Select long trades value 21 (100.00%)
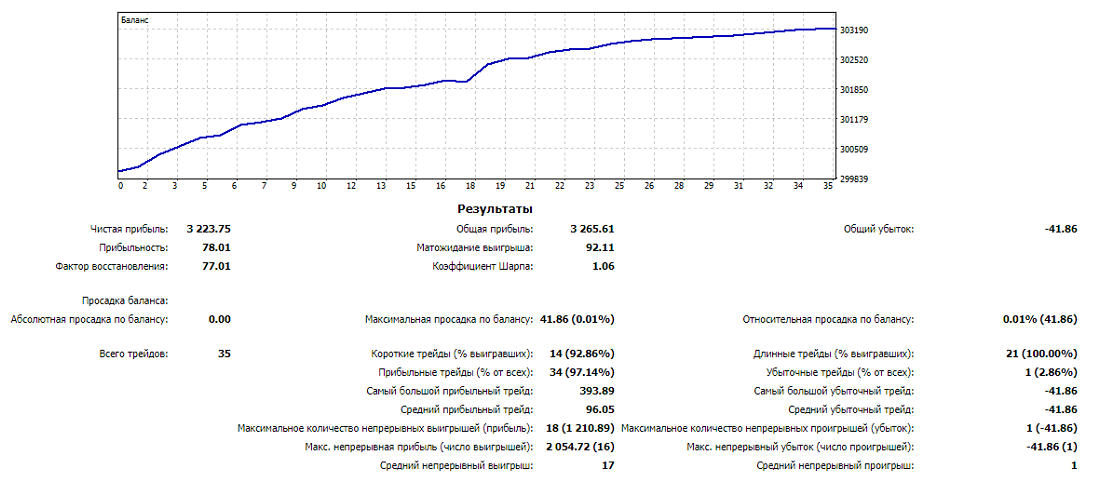The height and width of the screenshot is (477, 1103). 1043,353
